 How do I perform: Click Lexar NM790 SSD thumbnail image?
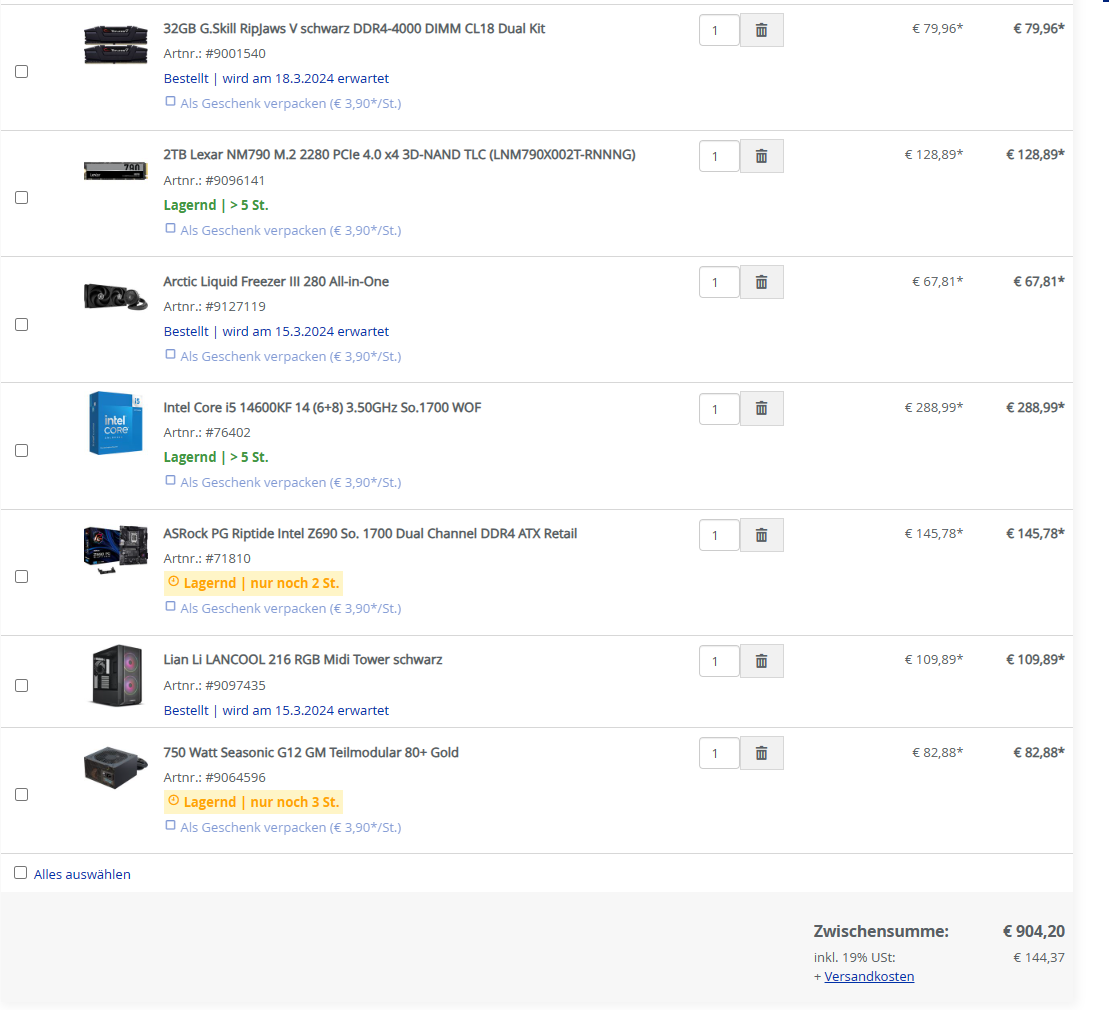click(116, 170)
